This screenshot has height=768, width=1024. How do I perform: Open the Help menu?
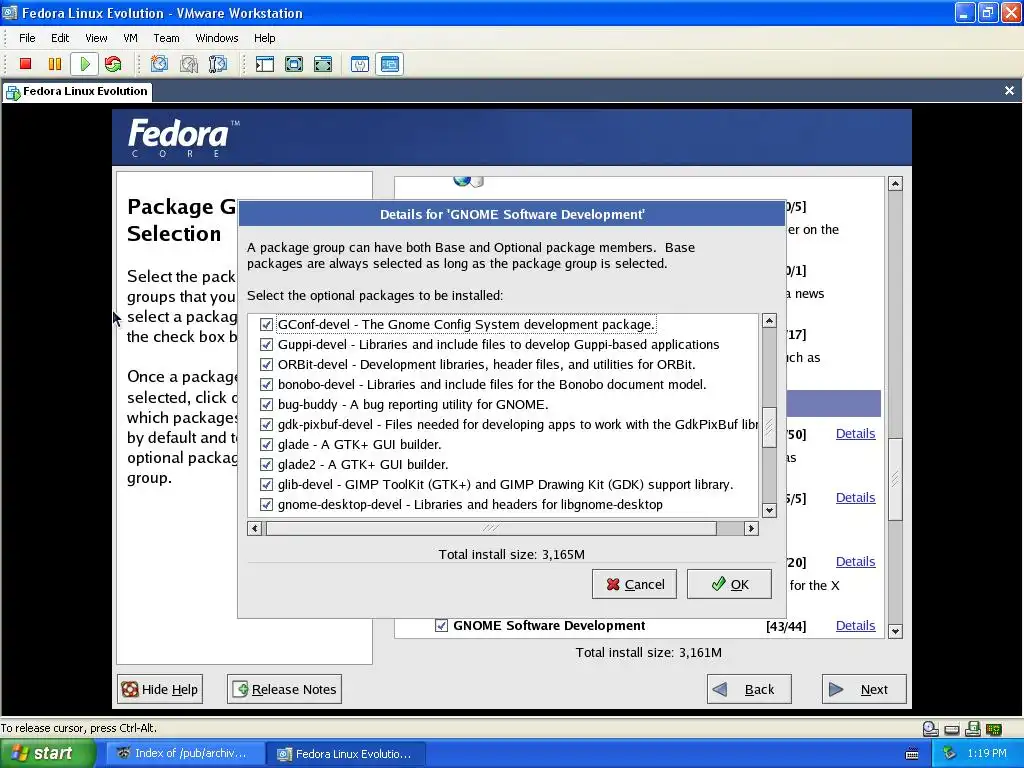click(x=264, y=38)
